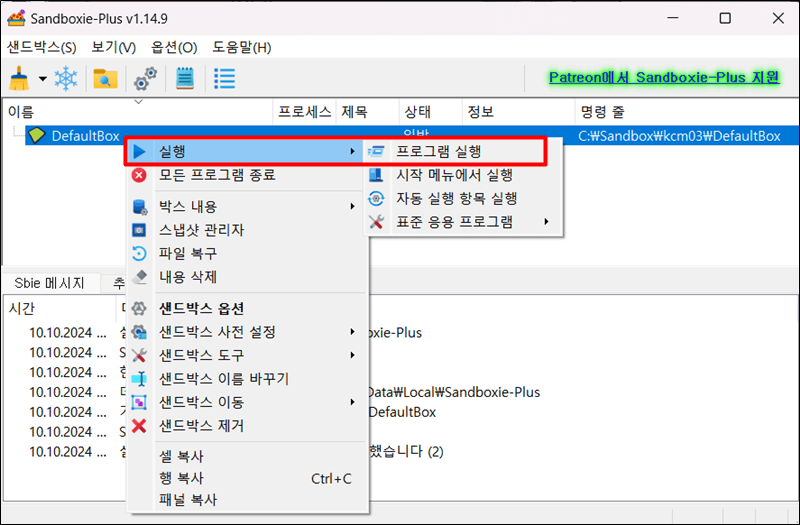The width and height of the screenshot is (800, 525).
Task: Expand the 표준 응용 프로그램 submenu
Action: tap(463, 221)
